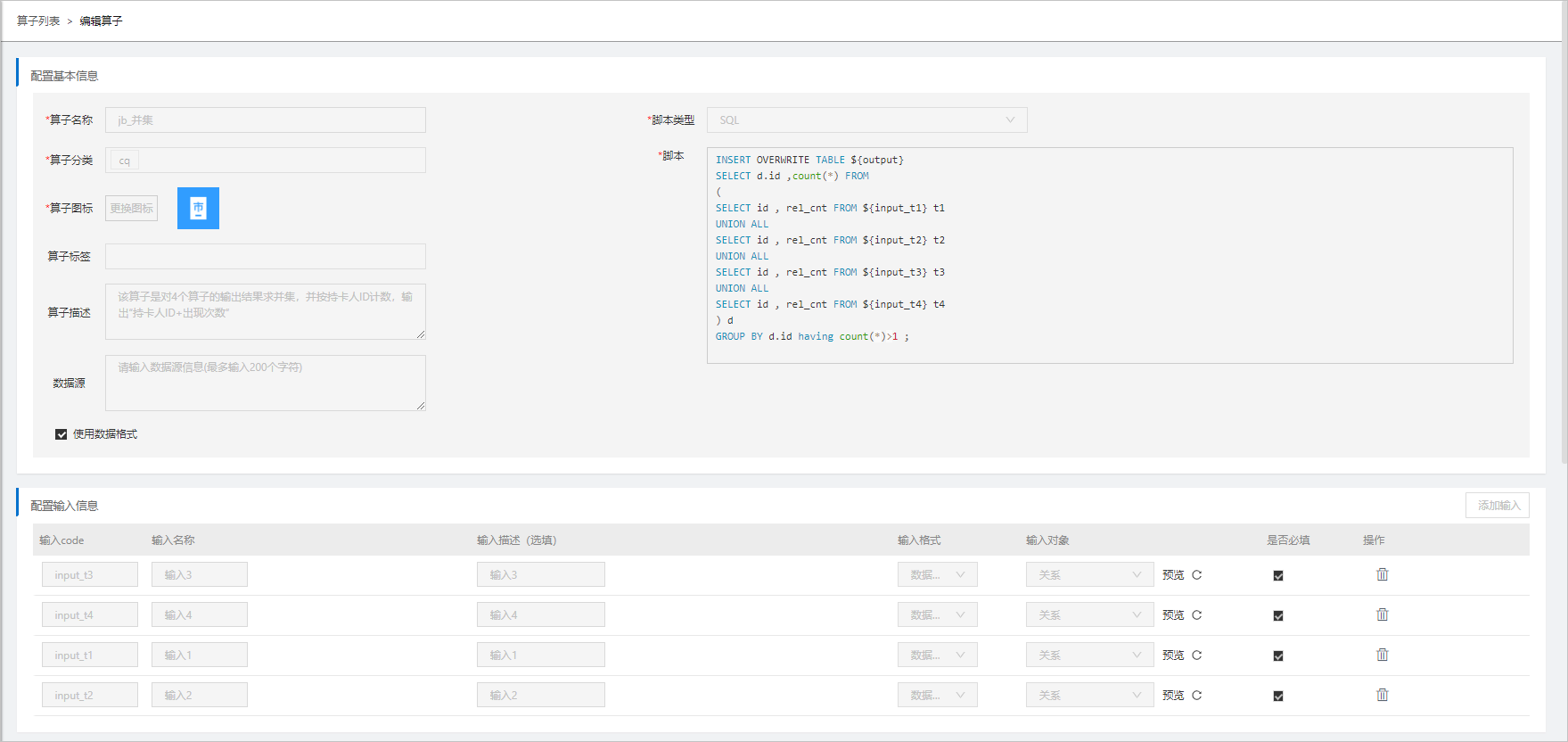Click 预览 for input_t1
The image size is (1568, 742).
point(1173,655)
